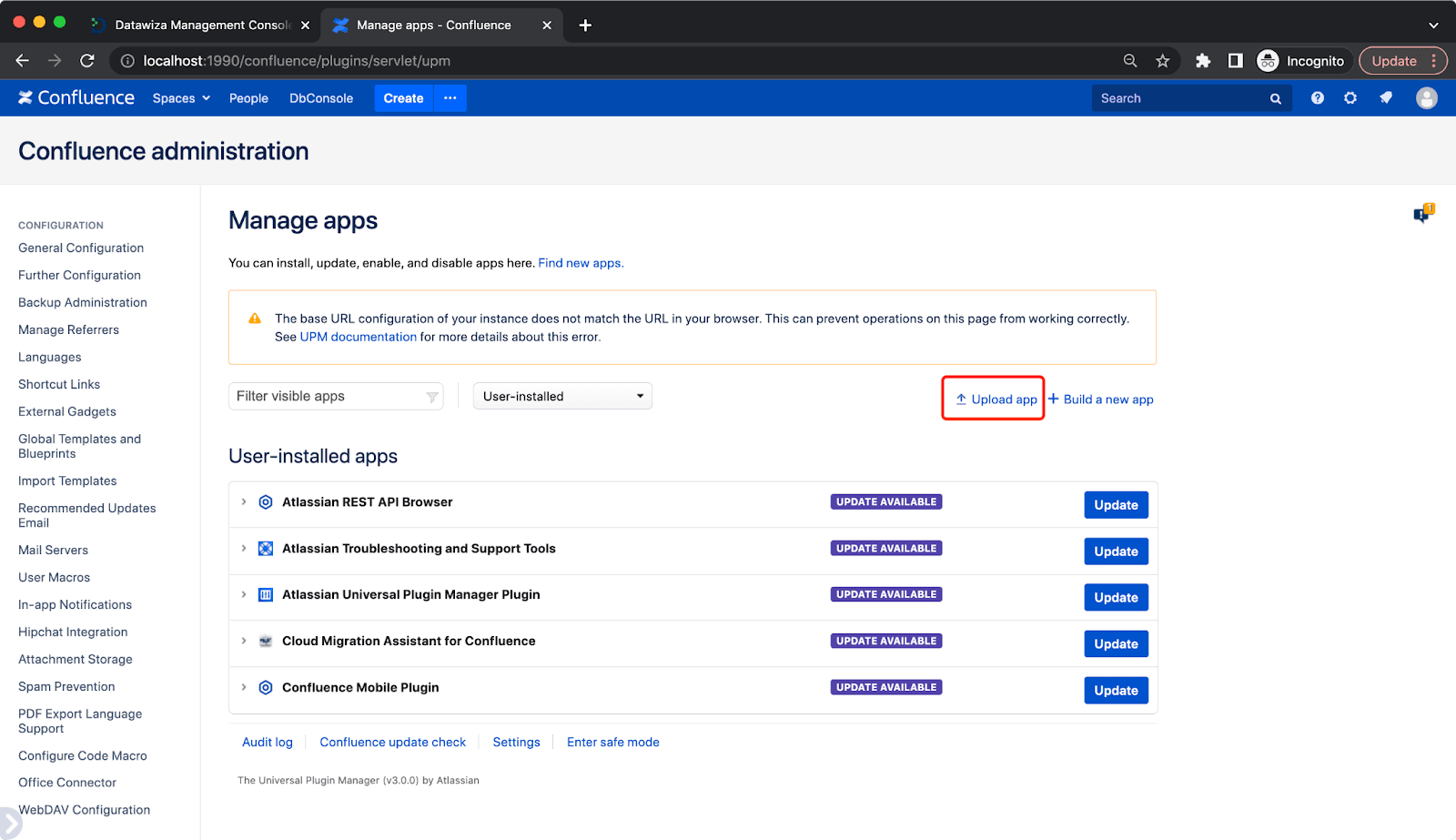The image size is (1456, 840).
Task: Open the DbConsole menu item
Action: (321, 98)
